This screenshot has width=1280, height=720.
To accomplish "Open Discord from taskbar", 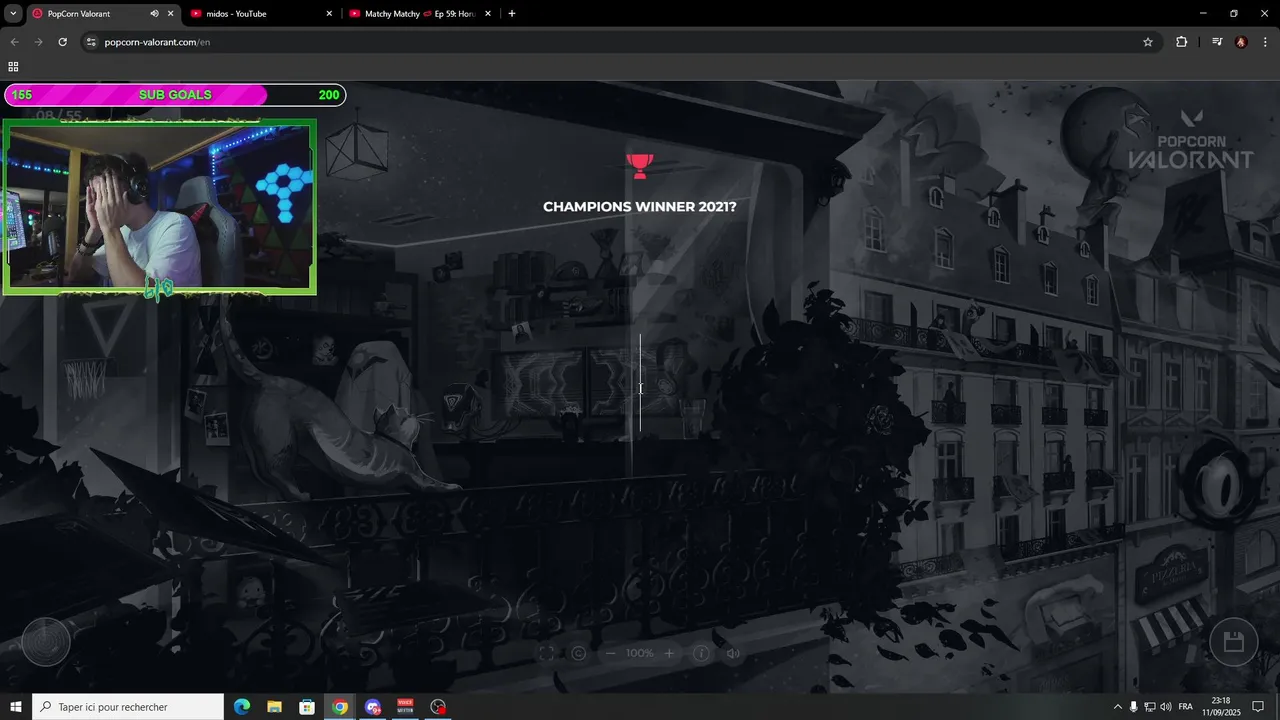I will coord(373,707).
